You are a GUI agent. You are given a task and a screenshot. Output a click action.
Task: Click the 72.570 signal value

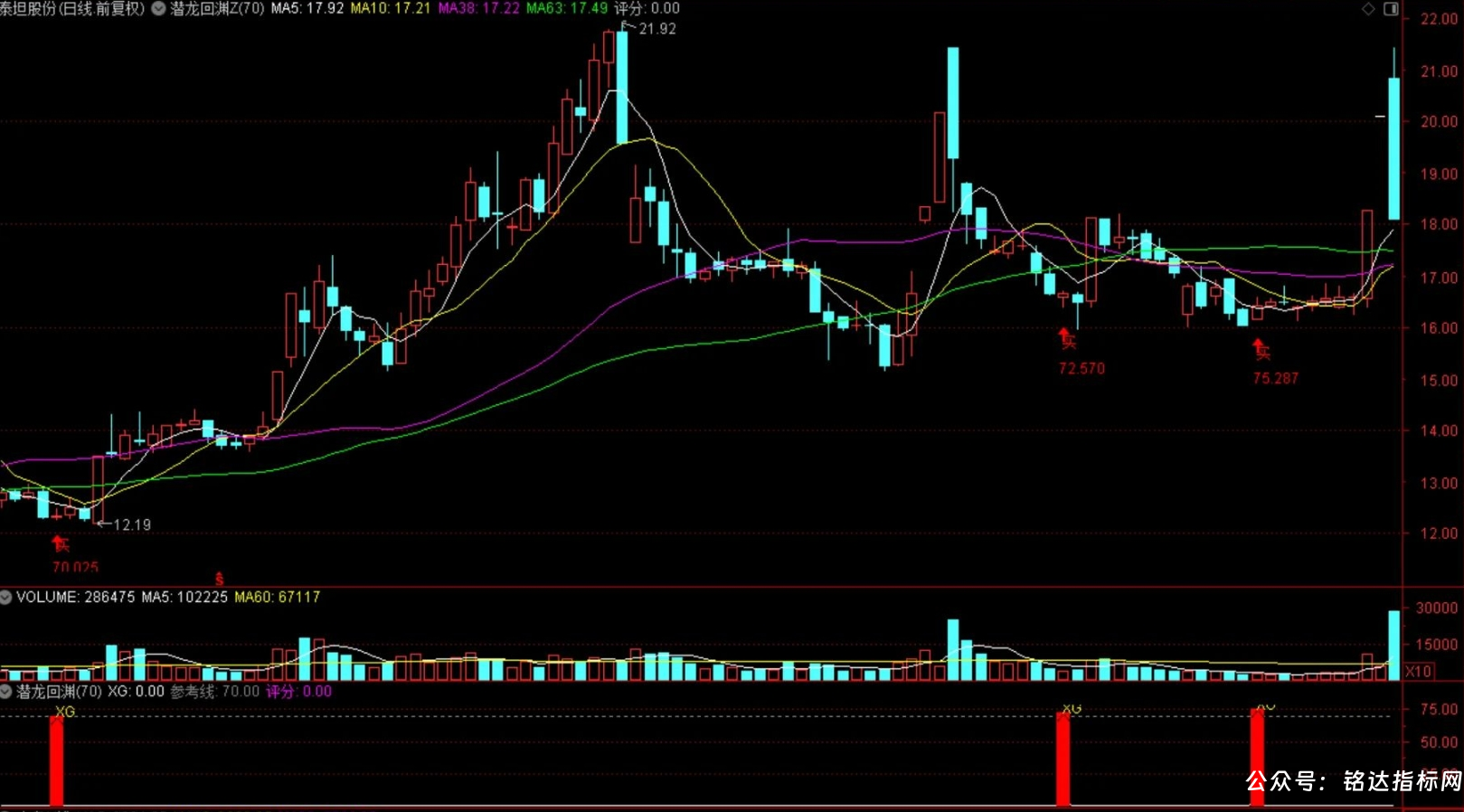click(x=1081, y=369)
